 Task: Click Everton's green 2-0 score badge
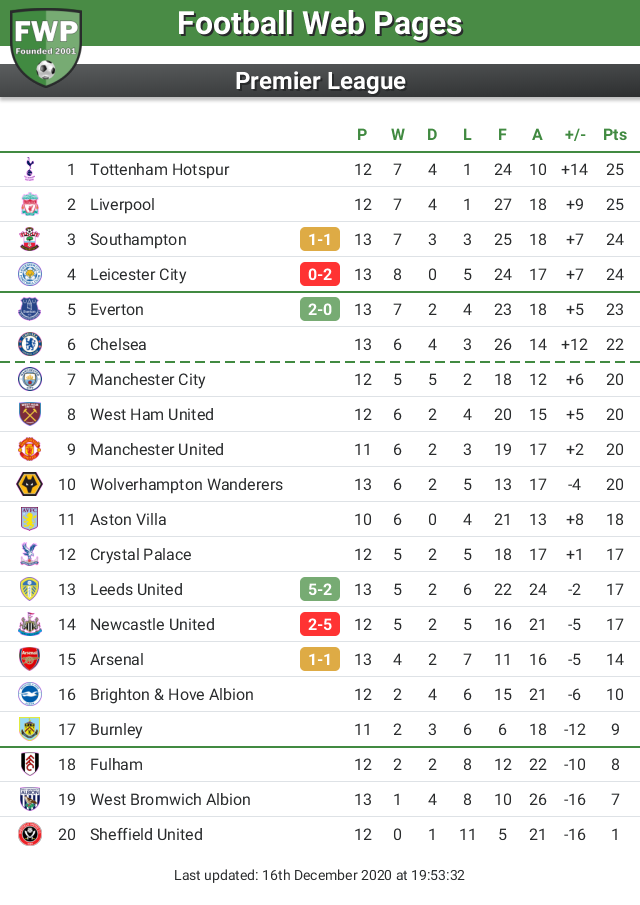click(320, 309)
